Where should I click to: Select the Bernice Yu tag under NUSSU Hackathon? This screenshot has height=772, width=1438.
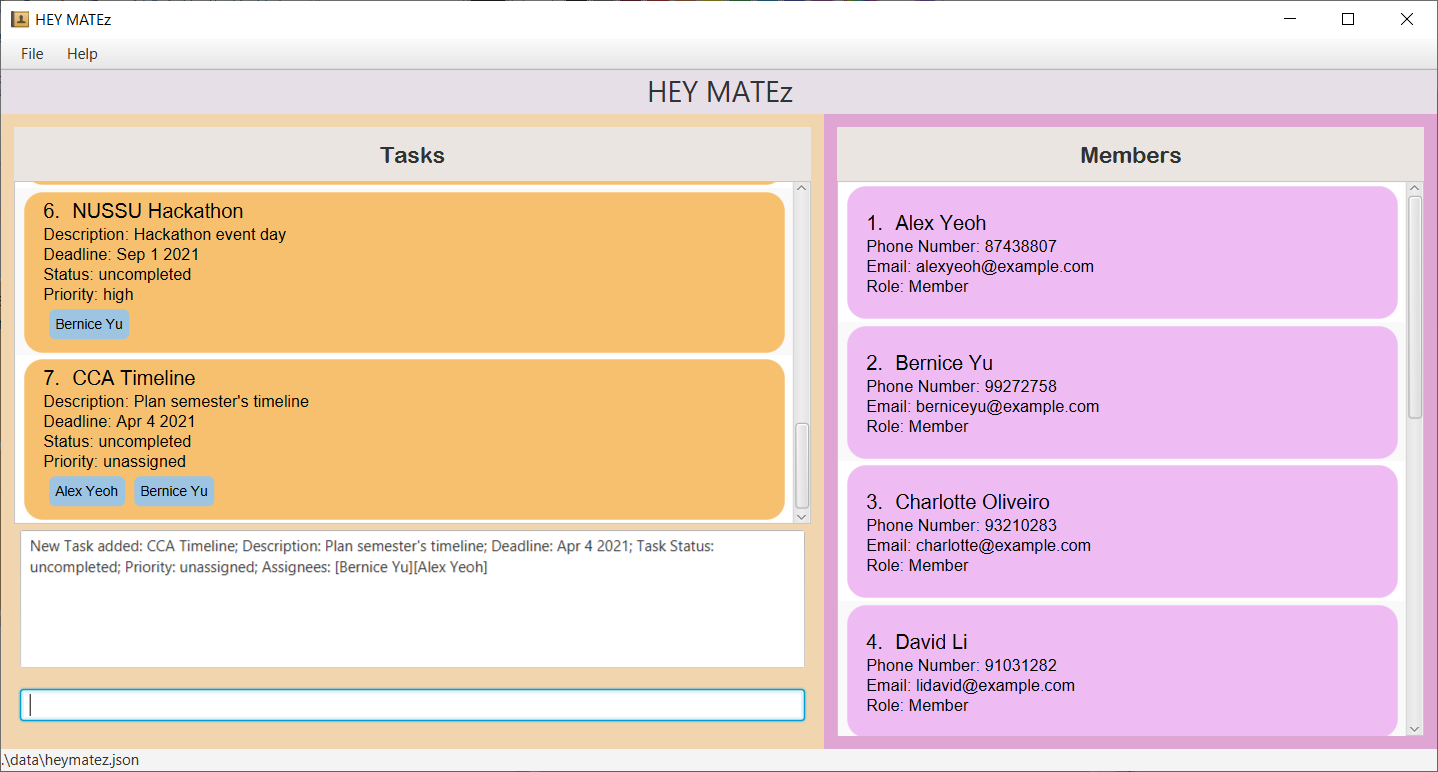[x=89, y=324]
